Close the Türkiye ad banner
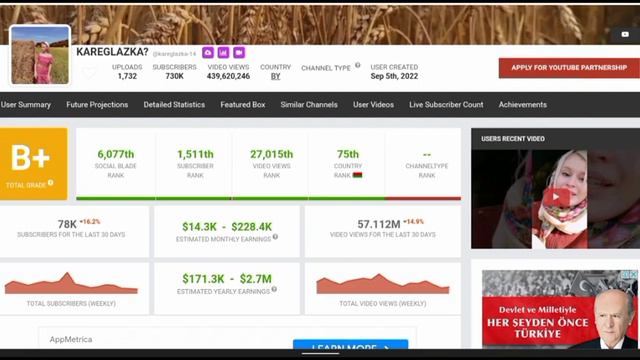The height and width of the screenshot is (360, 640). [633, 275]
